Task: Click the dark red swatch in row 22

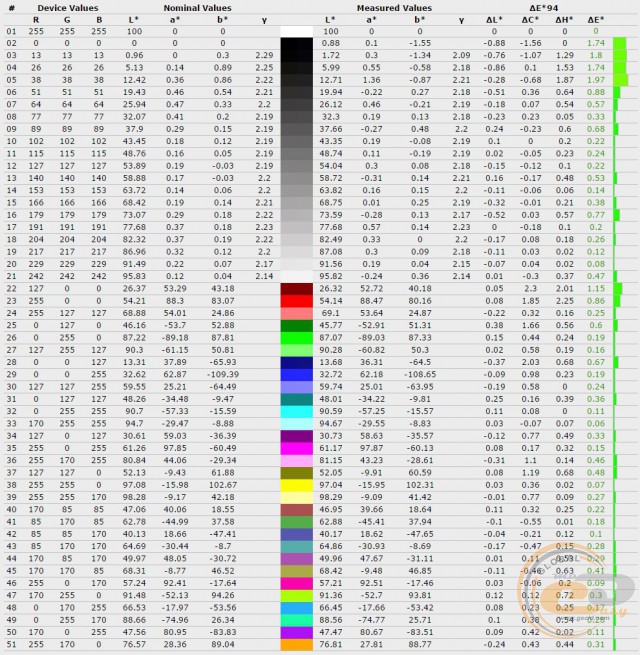Action: (x=297, y=289)
